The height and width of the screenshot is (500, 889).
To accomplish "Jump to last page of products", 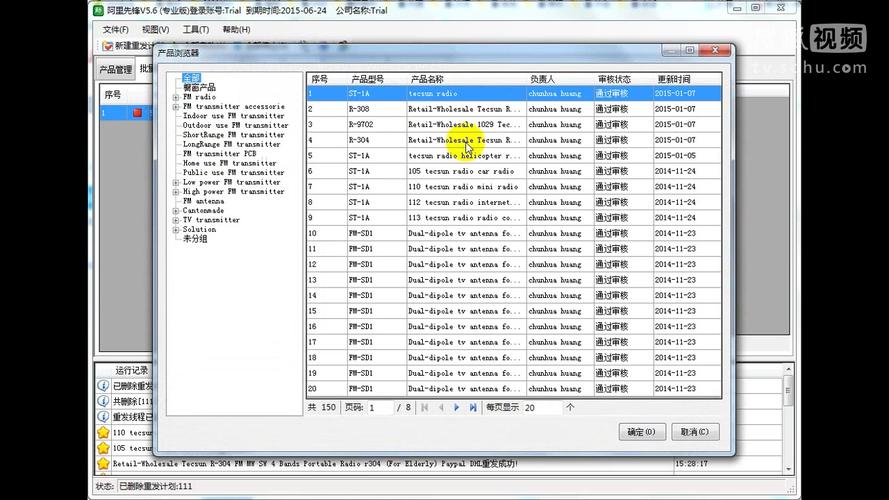I will [x=473, y=407].
